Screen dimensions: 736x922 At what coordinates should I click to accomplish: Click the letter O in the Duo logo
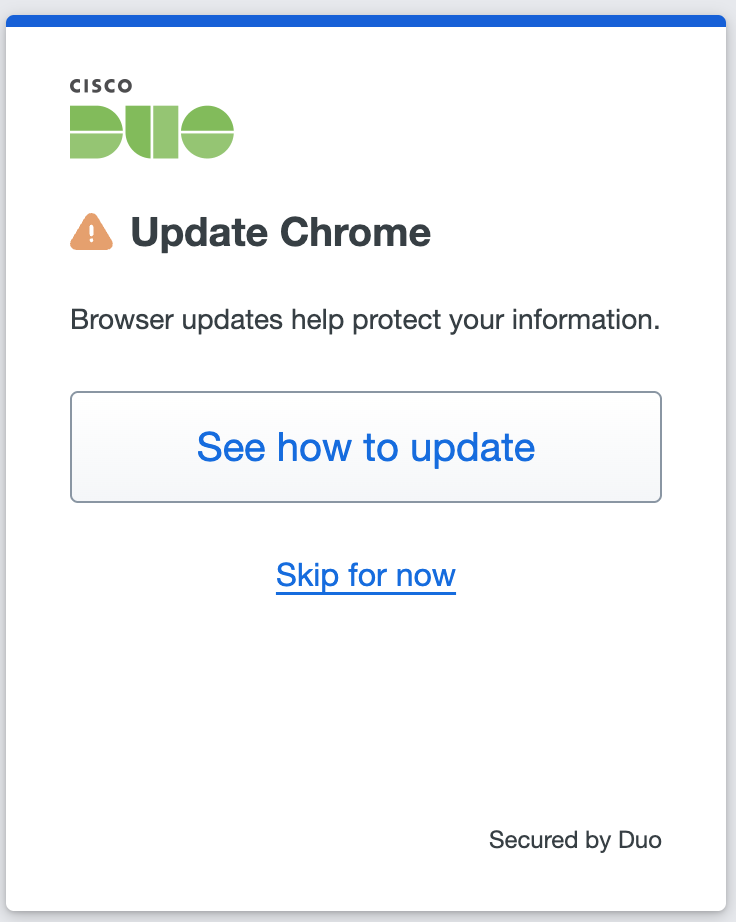208,132
